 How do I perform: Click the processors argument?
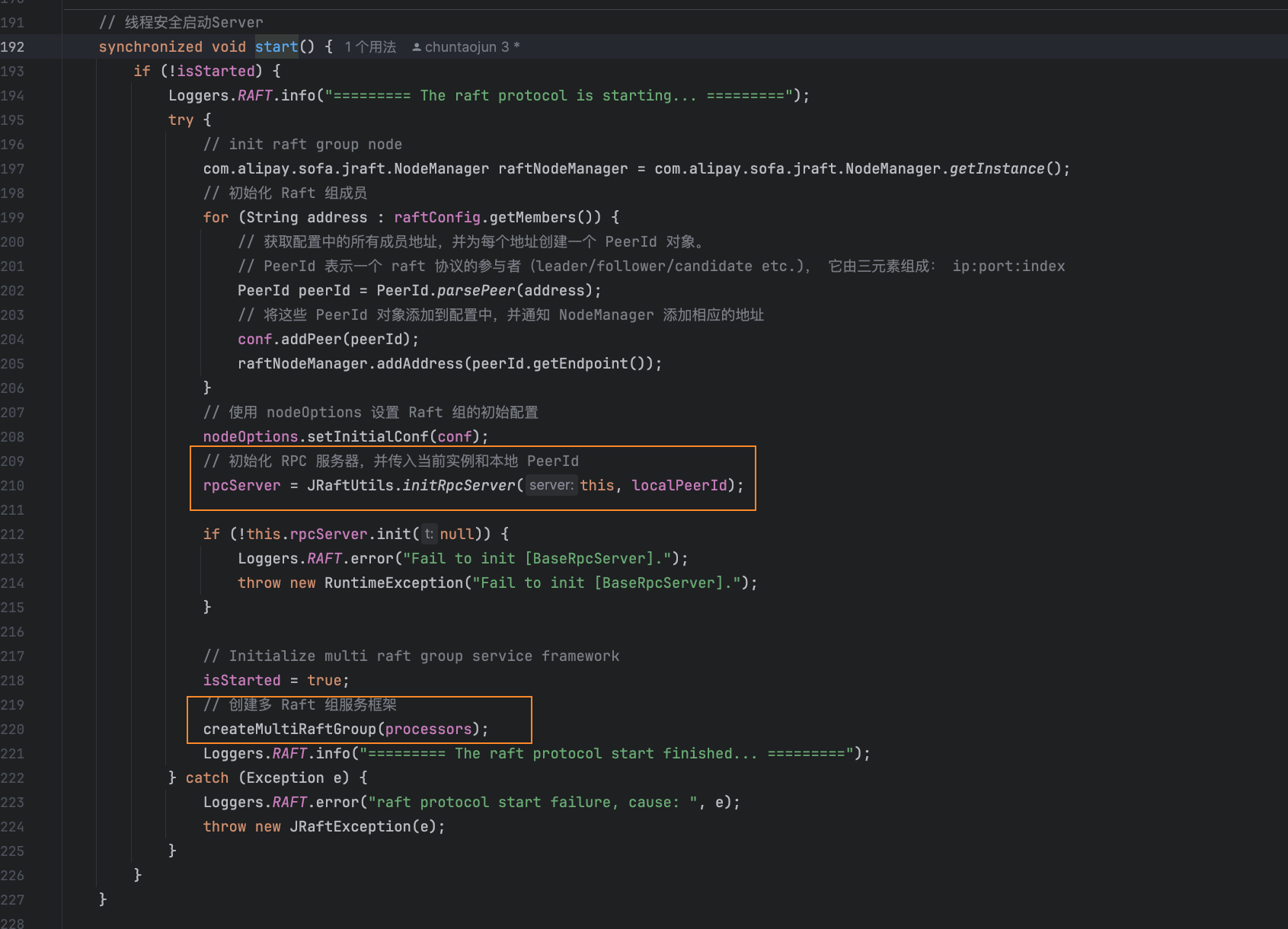click(x=428, y=729)
